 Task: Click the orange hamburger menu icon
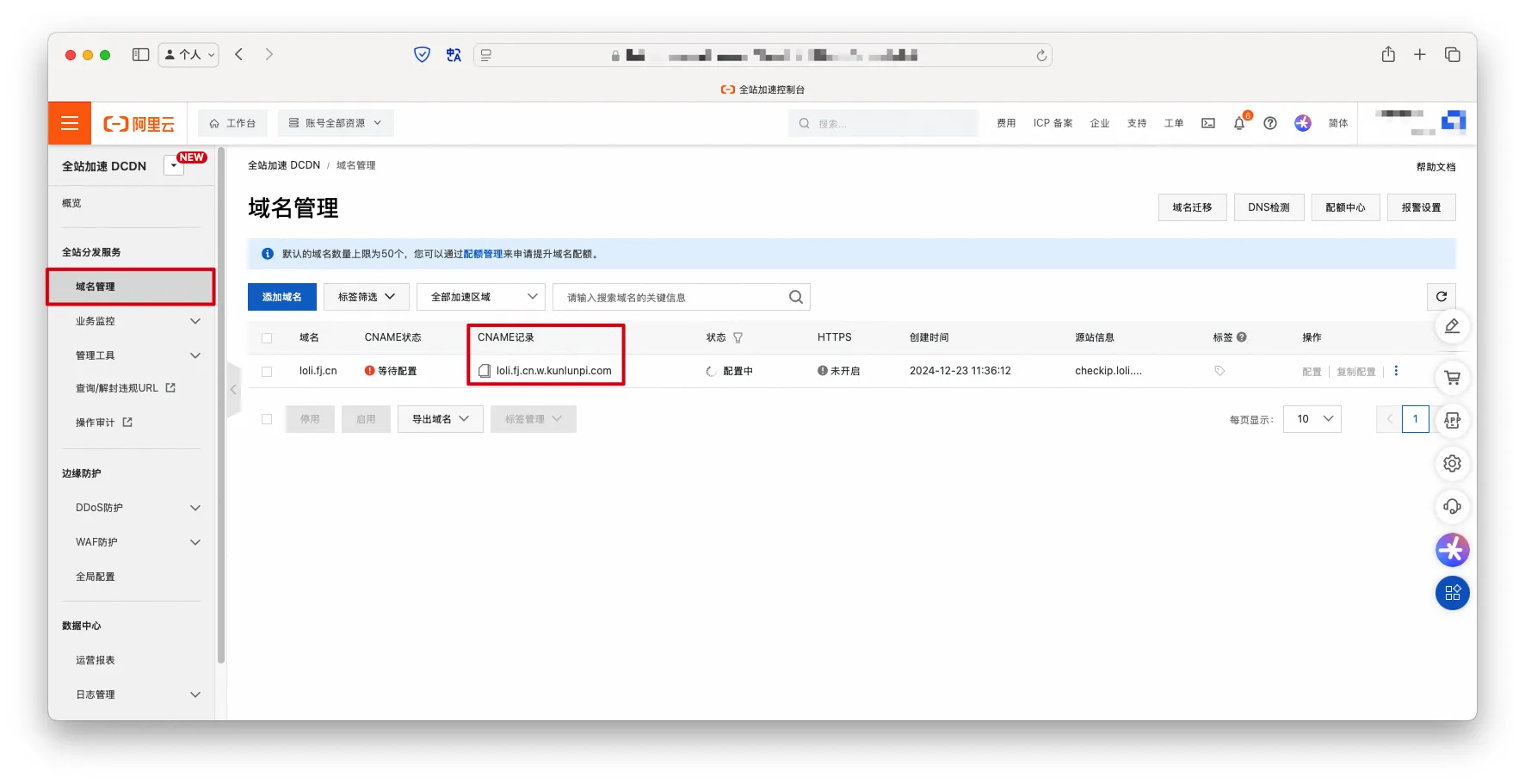(x=70, y=123)
